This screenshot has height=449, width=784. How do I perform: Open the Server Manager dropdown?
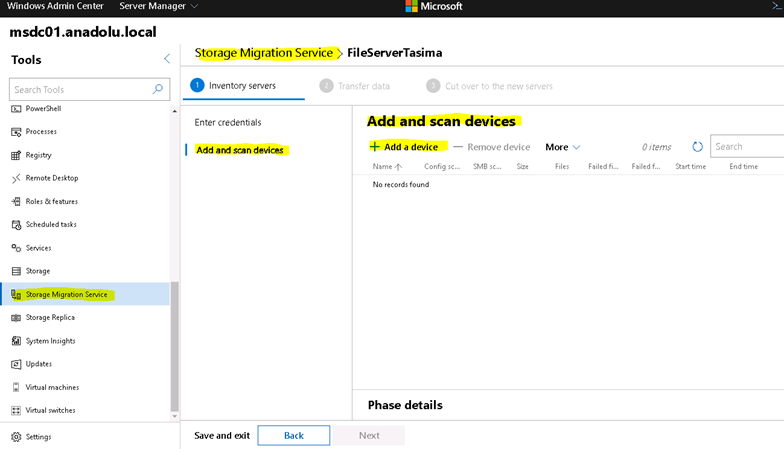click(158, 6)
